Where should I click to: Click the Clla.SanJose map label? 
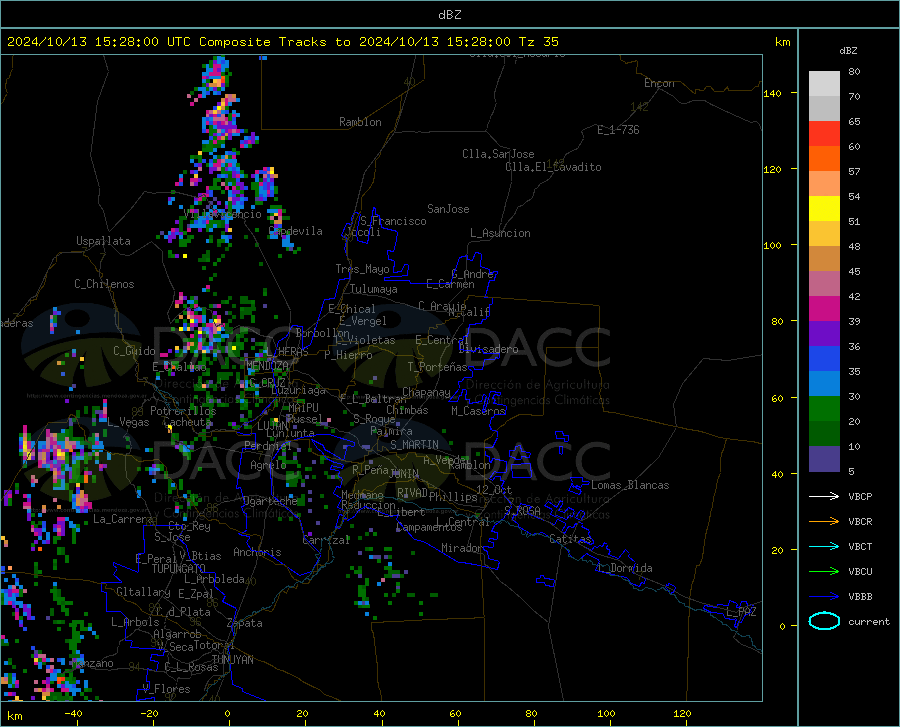pos(498,154)
